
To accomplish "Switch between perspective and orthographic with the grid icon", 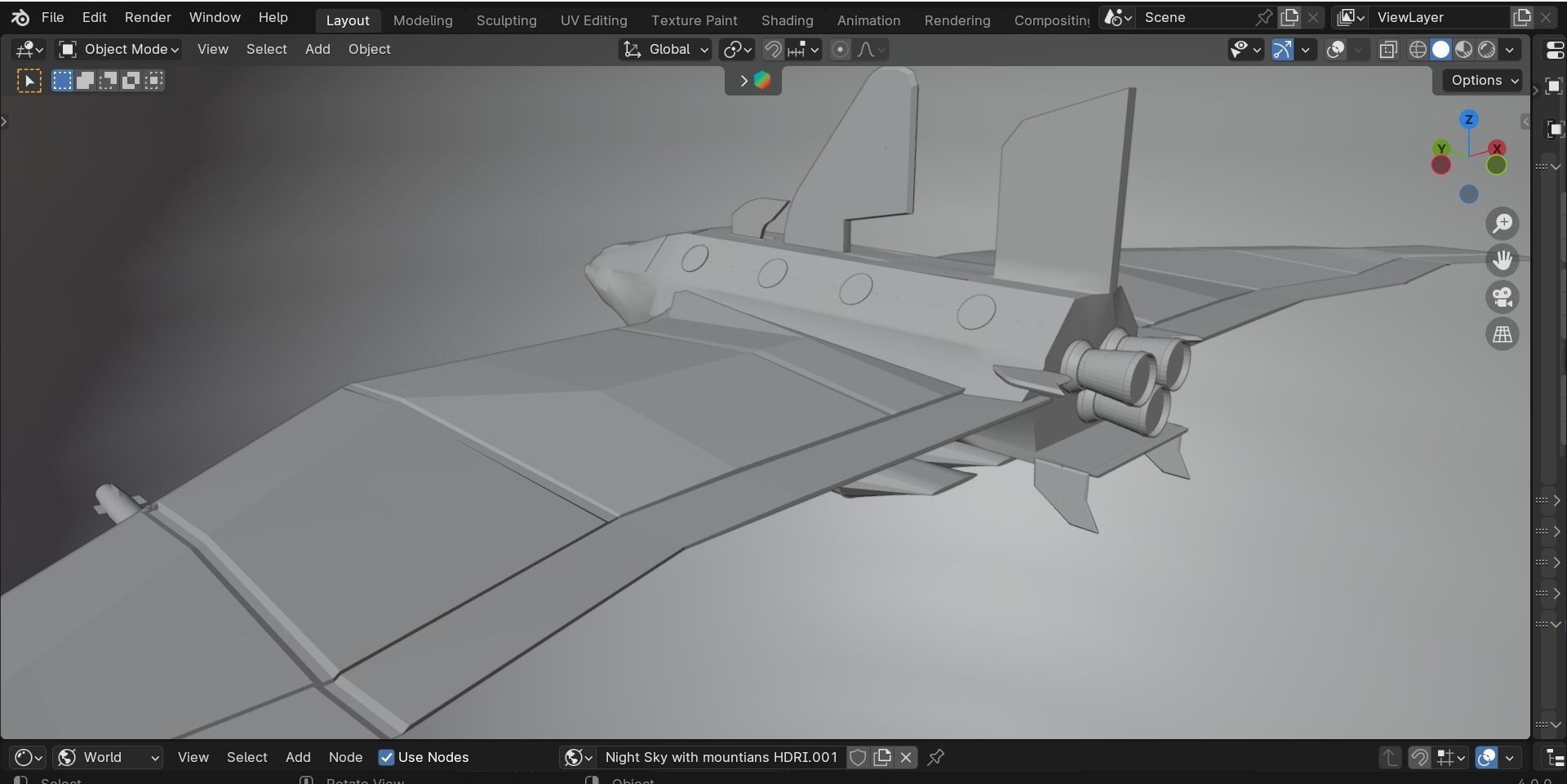I will coord(1503,334).
